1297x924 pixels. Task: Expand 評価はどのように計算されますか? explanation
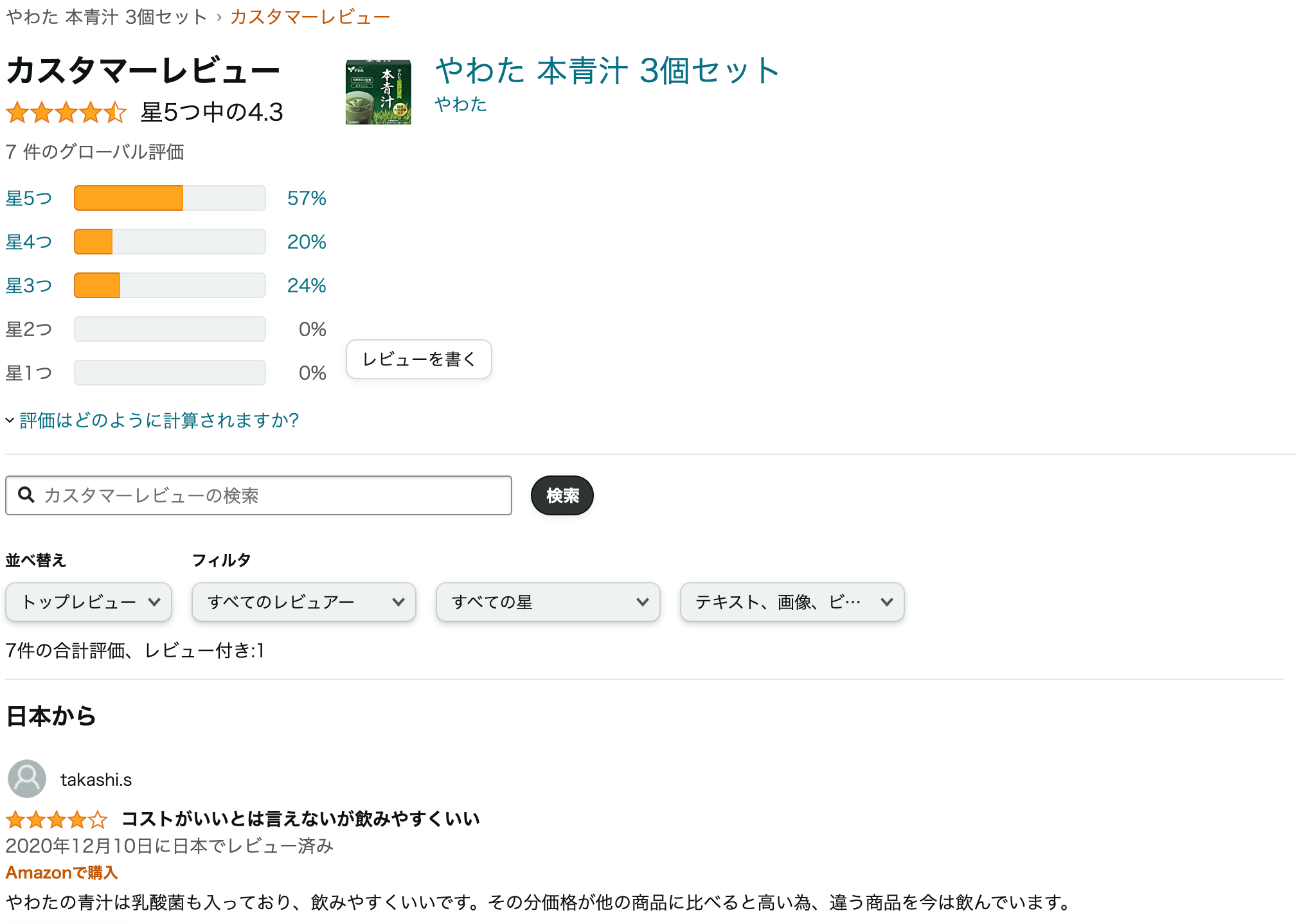click(x=152, y=420)
